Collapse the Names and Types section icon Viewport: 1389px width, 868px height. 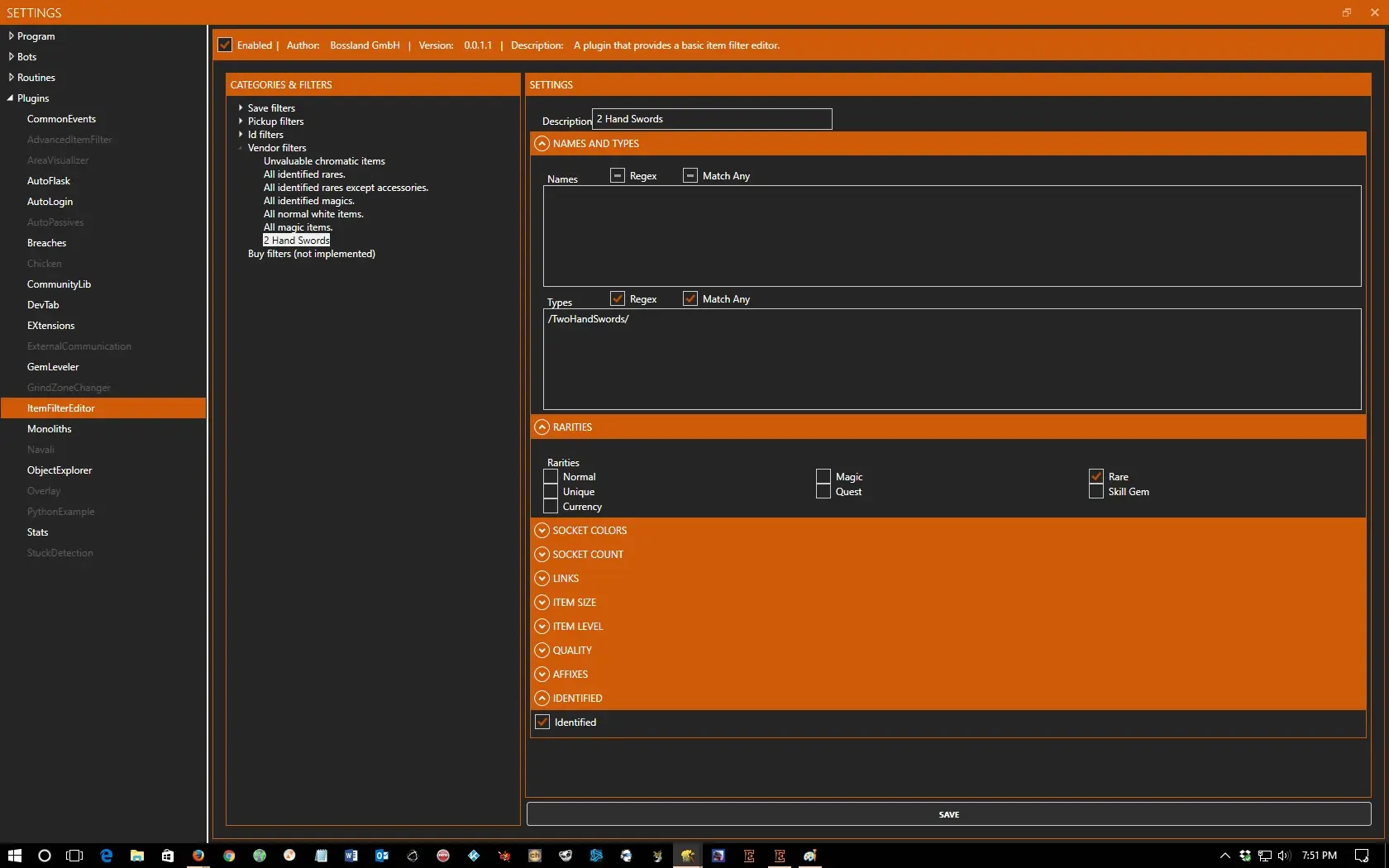point(542,144)
